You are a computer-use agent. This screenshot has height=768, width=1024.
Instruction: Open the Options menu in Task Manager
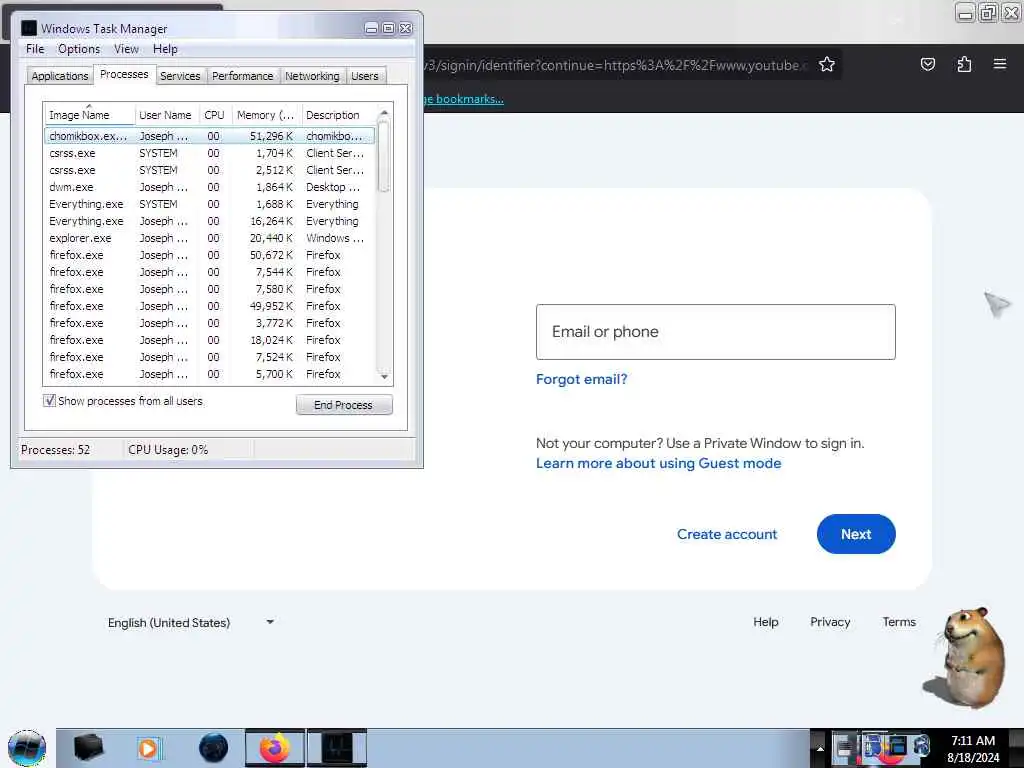point(79,49)
